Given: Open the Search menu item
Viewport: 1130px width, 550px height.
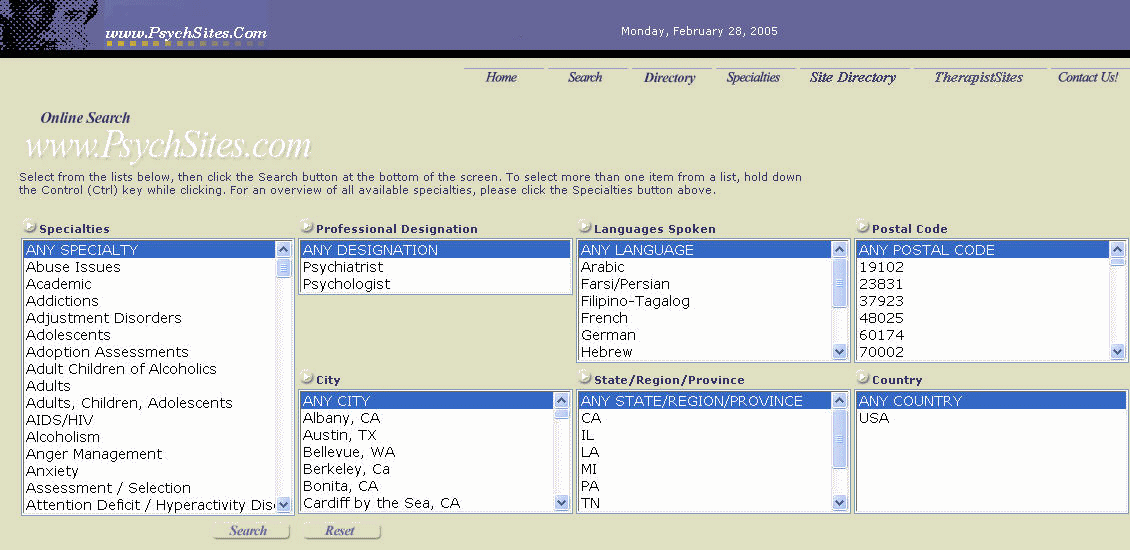Looking at the screenshot, I should pos(585,77).
